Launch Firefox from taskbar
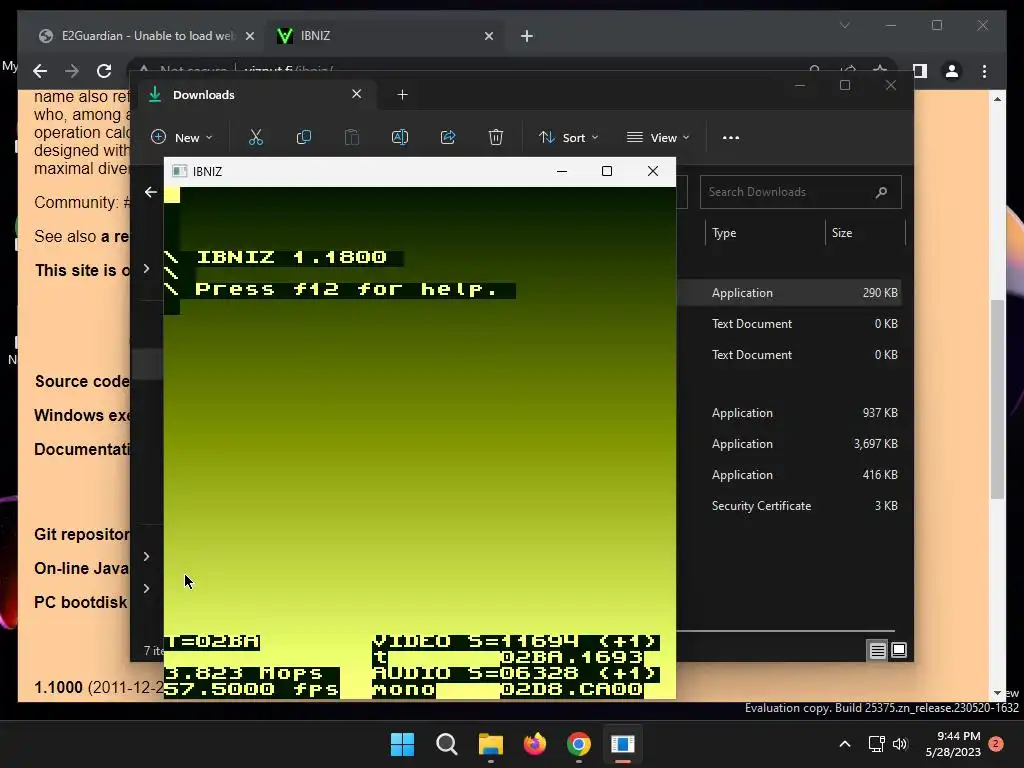 click(535, 744)
